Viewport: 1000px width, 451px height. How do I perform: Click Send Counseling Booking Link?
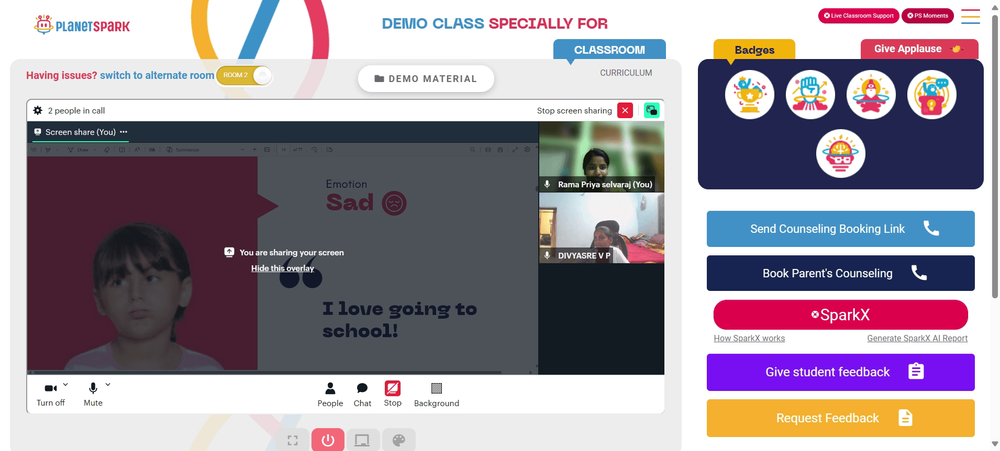[841, 229]
